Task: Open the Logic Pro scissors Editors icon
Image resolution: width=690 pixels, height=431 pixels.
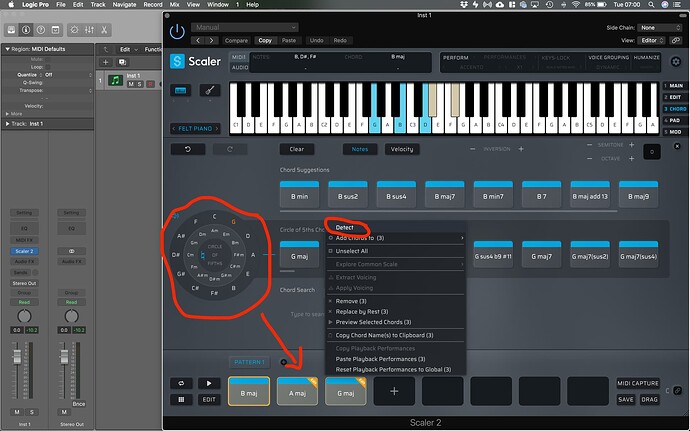Action: [104, 30]
